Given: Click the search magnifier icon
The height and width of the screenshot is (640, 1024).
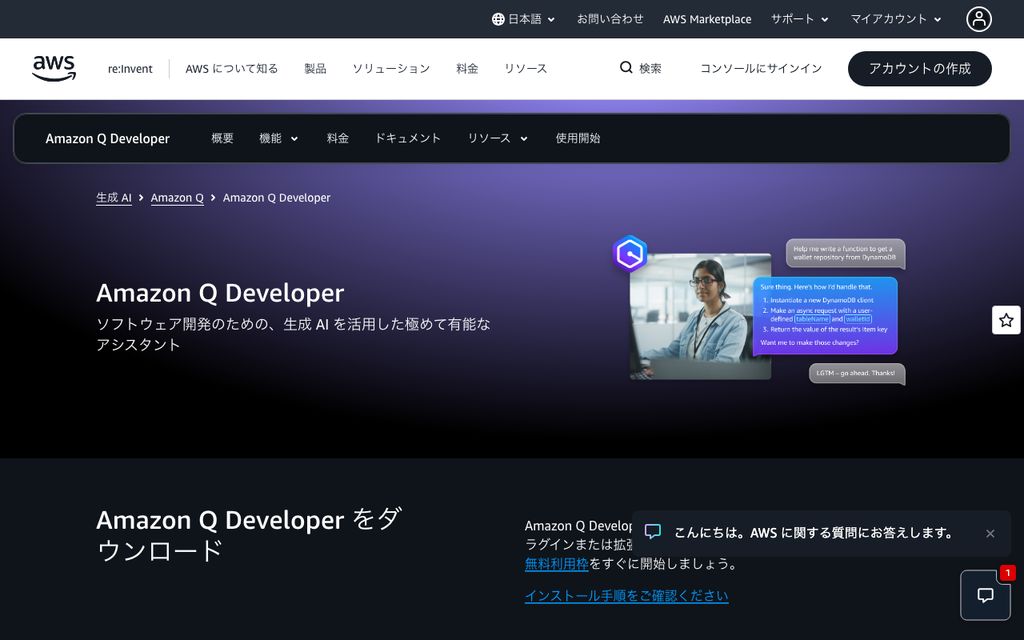Looking at the screenshot, I should click(x=626, y=68).
